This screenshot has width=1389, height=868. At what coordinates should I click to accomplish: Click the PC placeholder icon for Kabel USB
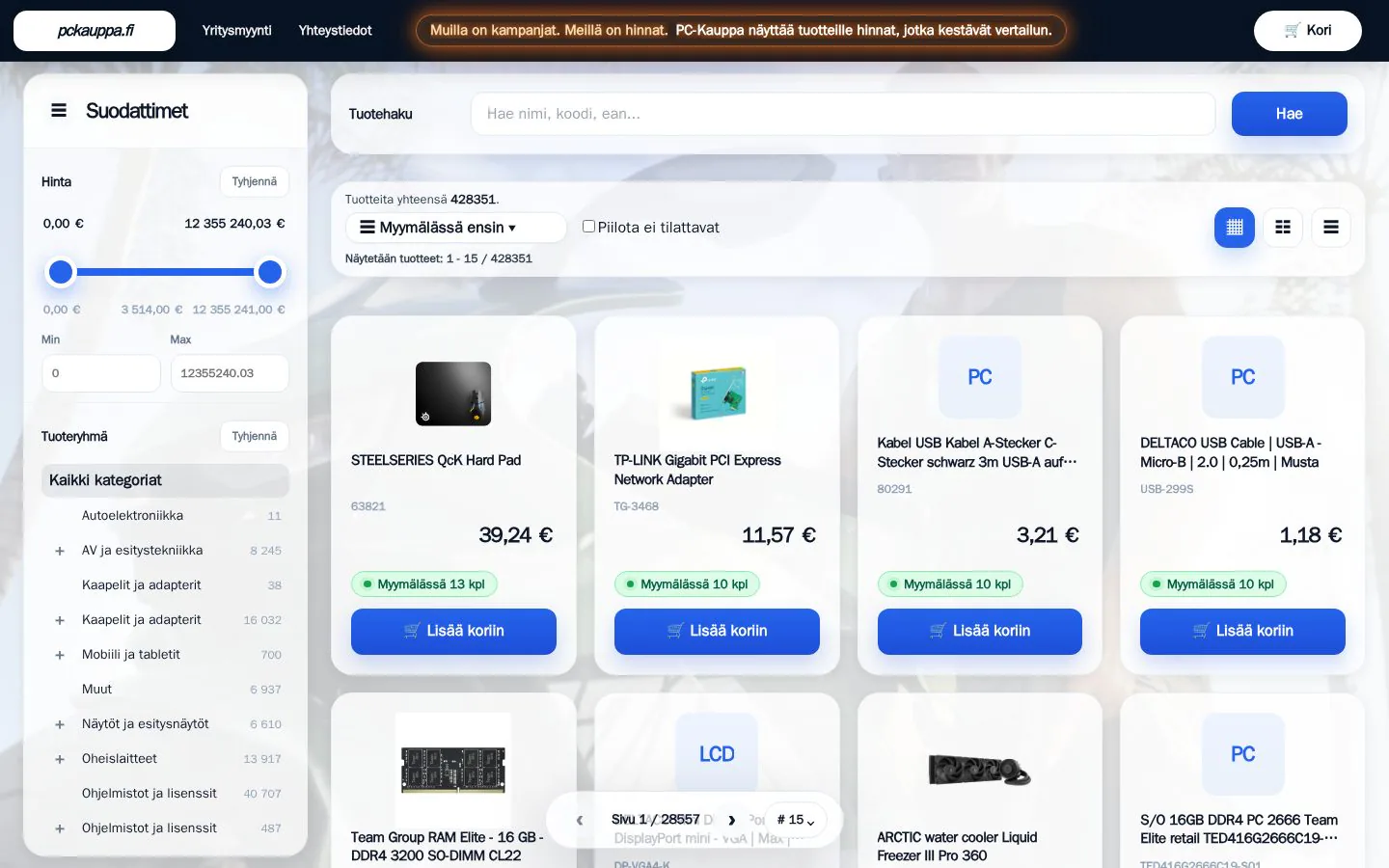(980, 377)
